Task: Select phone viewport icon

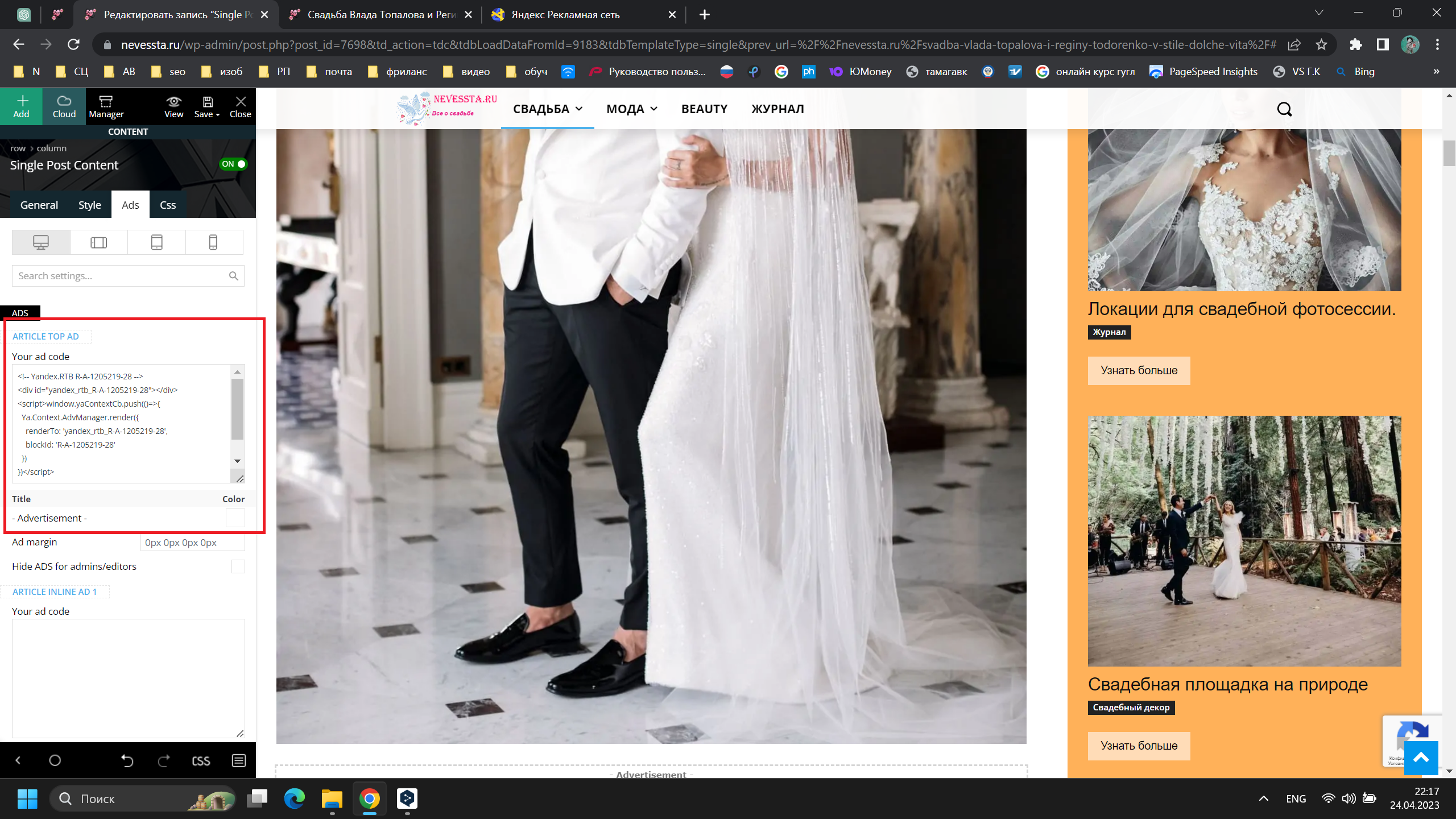Action: [213, 242]
